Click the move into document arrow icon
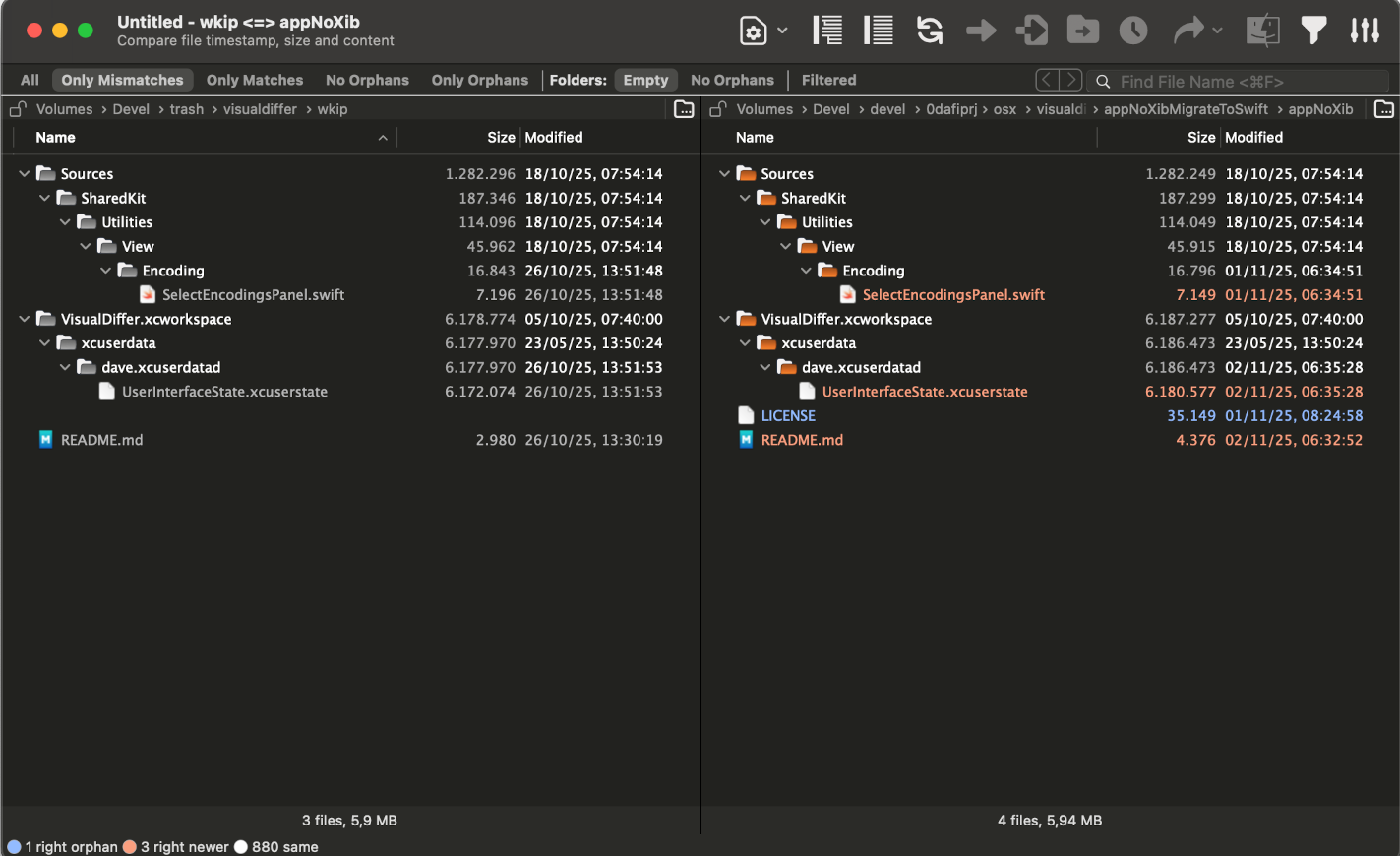 (x=1032, y=31)
